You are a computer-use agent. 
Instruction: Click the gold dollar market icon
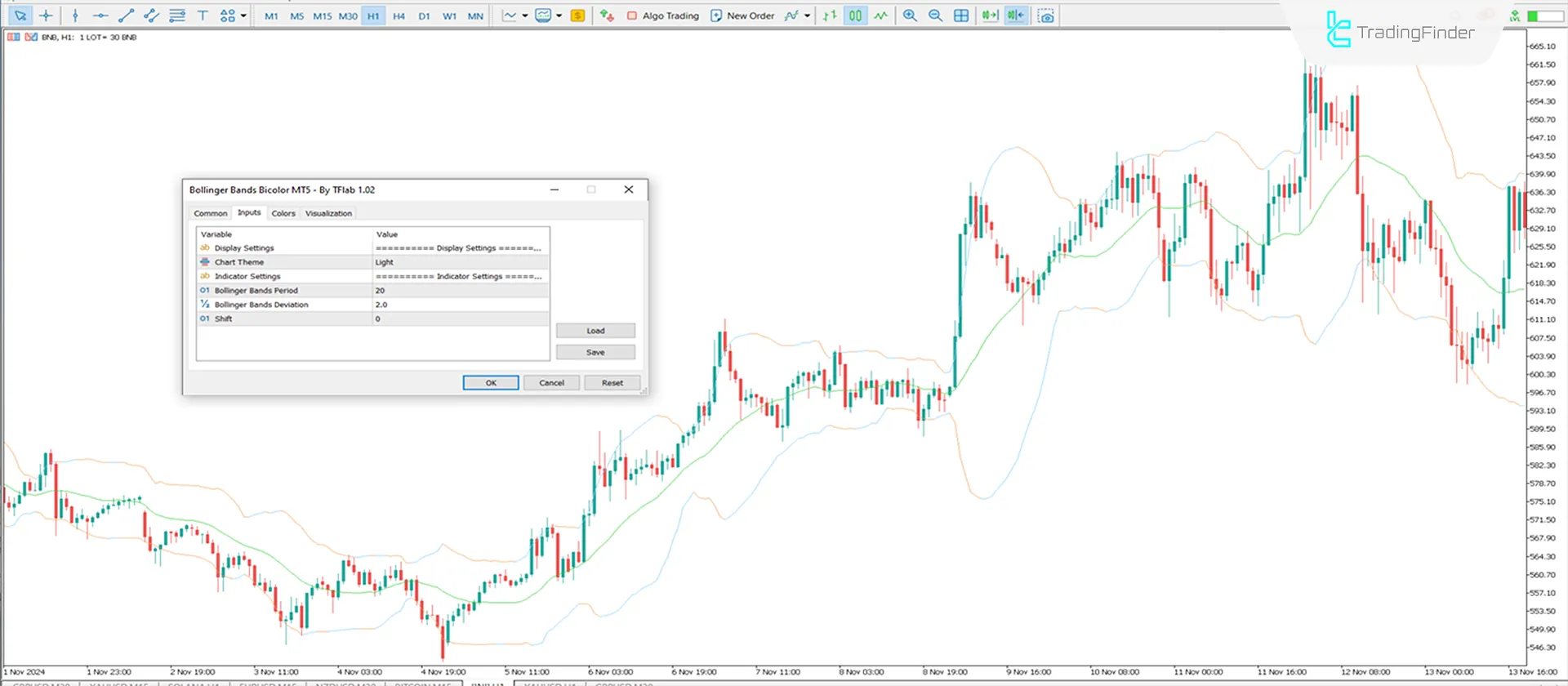point(577,16)
